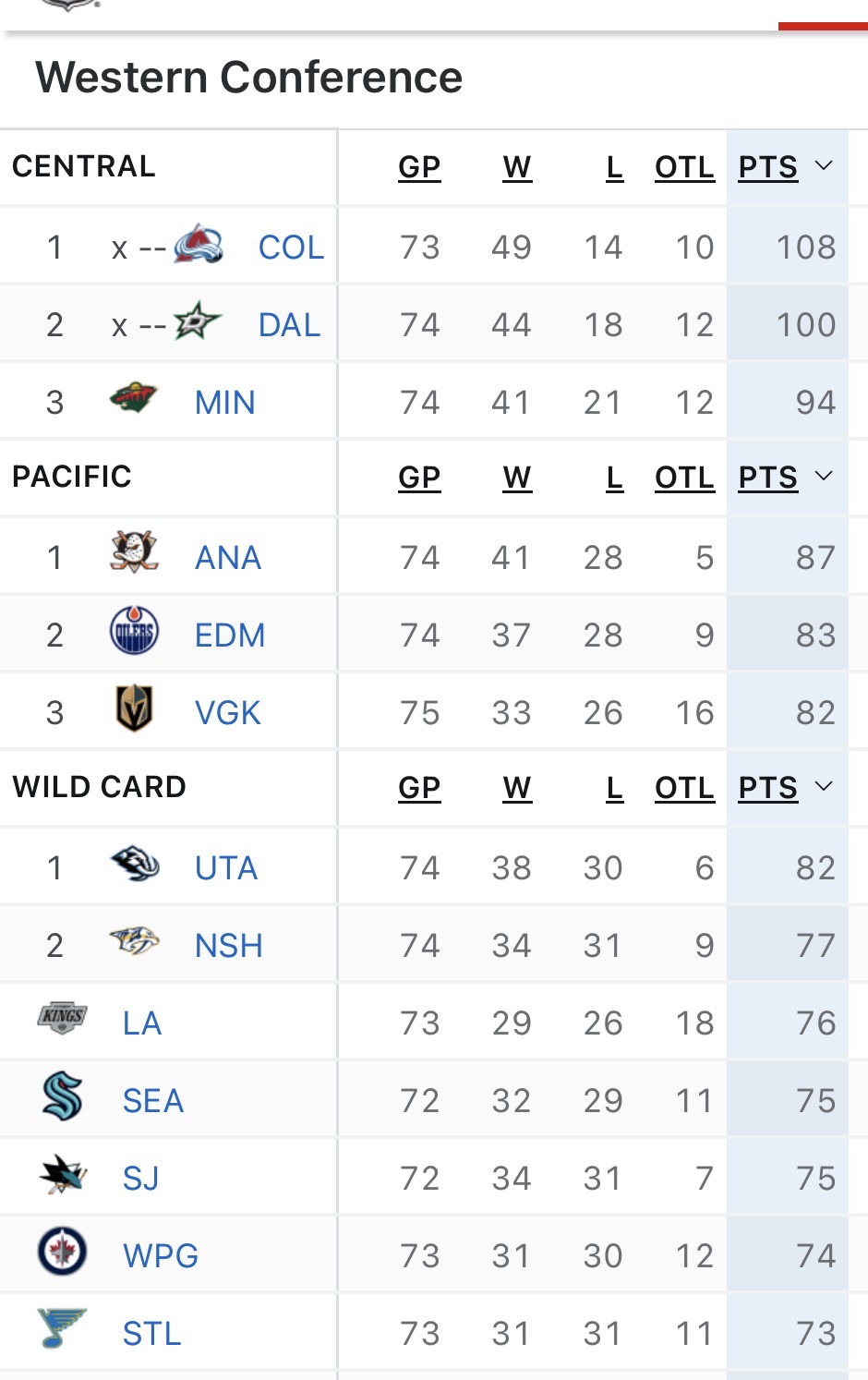Screen dimensions: 868x1380
Task: Click the Anaheim Ducks logo
Action: 134,553
